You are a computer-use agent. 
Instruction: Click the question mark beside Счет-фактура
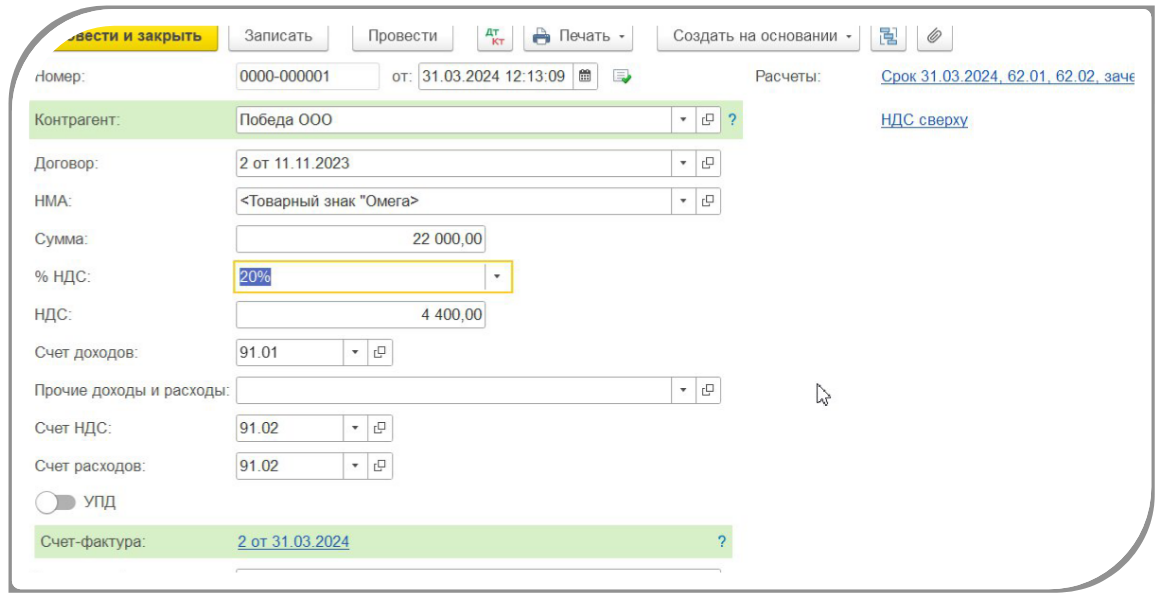[x=721, y=542]
